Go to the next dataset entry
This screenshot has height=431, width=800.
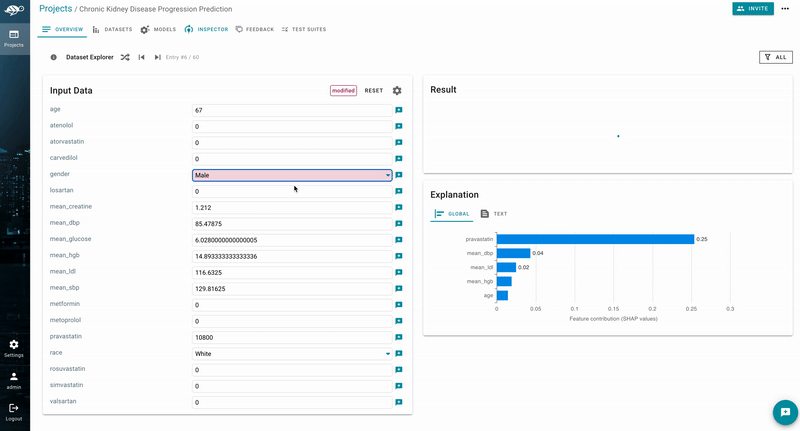click(x=157, y=57)
